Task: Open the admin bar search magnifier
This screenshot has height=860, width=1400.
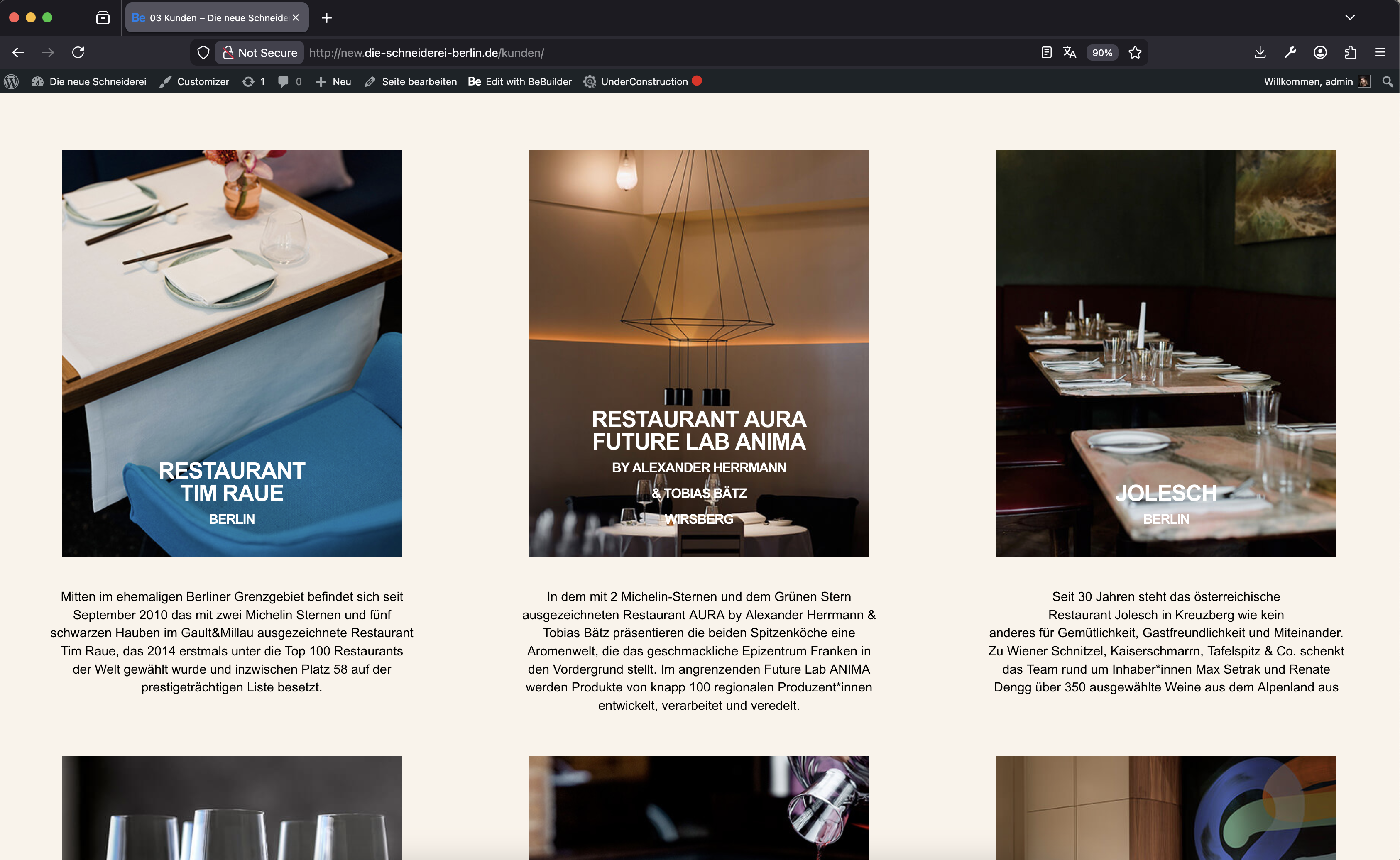Action: coord(1388,81)
